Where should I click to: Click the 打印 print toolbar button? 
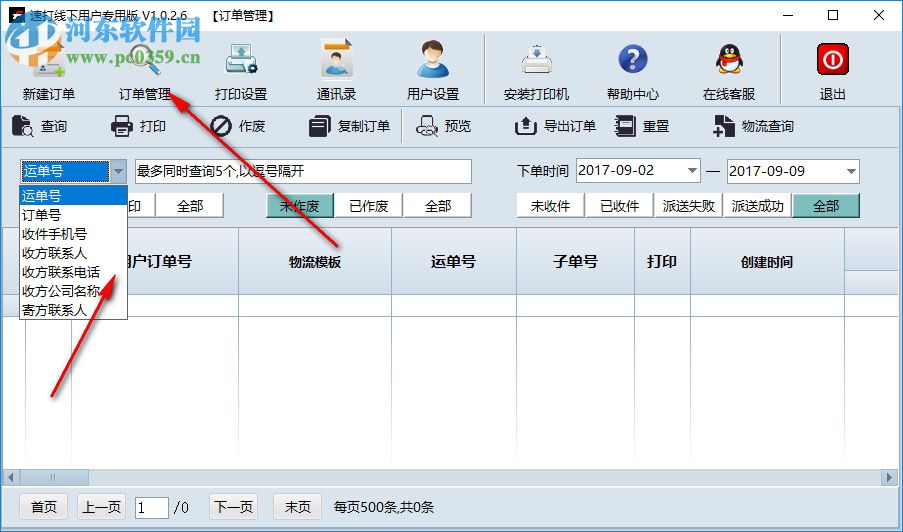(x=138, y=126)
